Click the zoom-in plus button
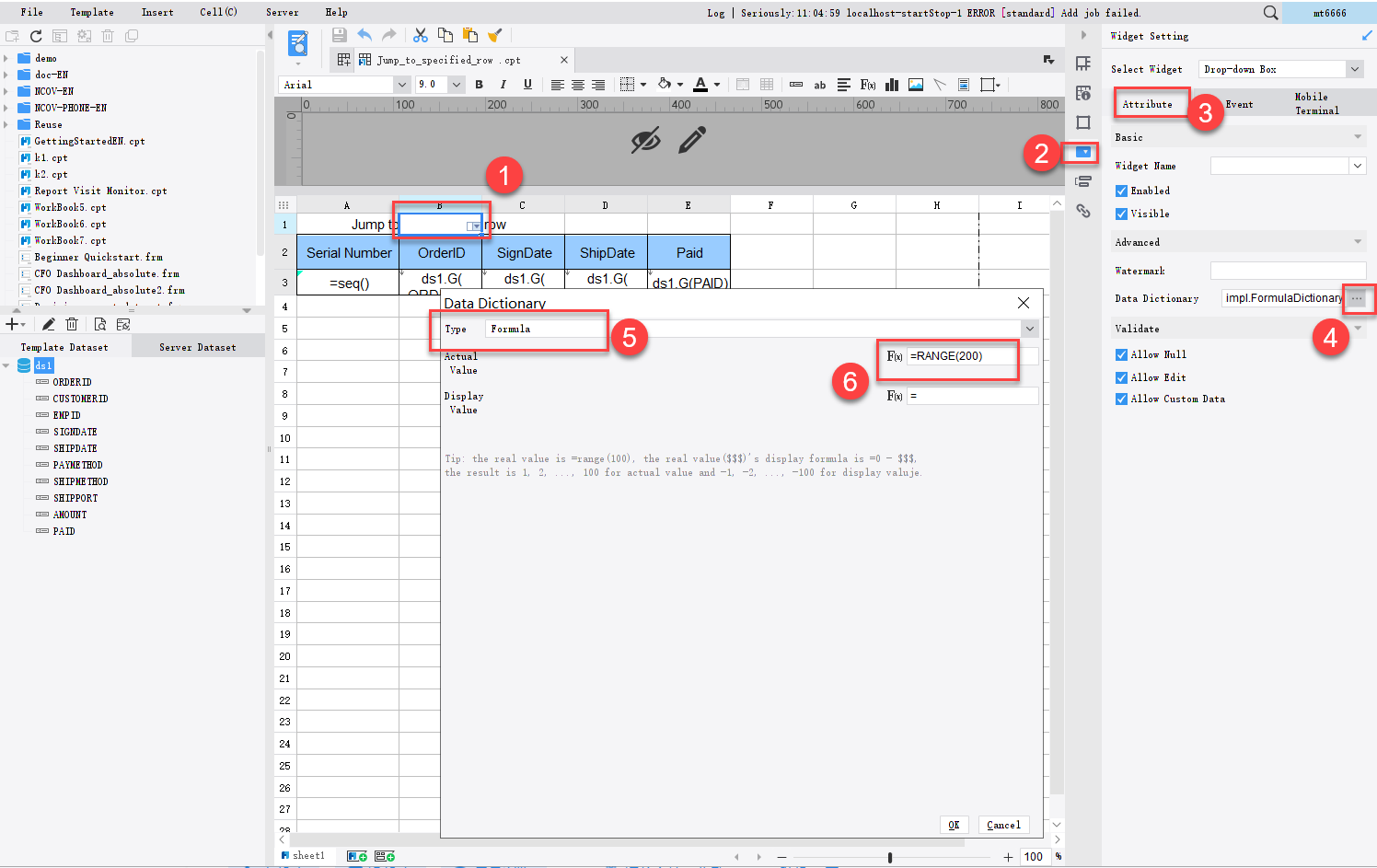The image size is (1377, 868). [x=1008, y=857]
